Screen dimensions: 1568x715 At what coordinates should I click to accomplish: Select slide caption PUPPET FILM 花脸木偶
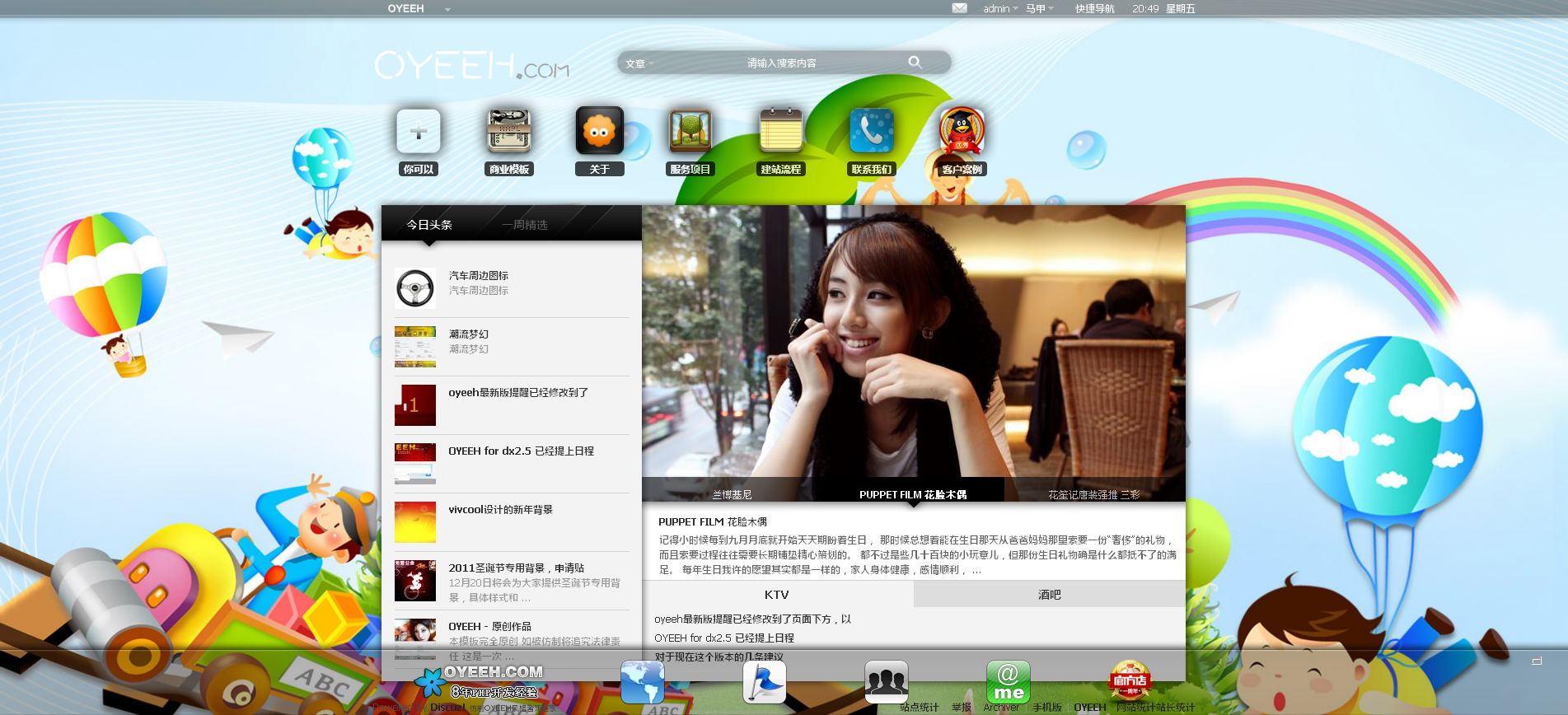(913, 494)
